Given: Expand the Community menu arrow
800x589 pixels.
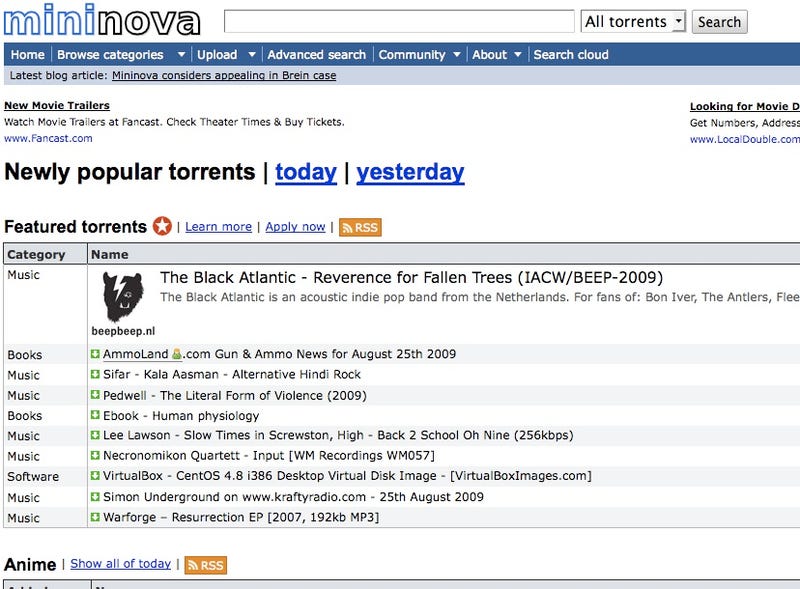Looking at the screenshot, I should 457,54.
